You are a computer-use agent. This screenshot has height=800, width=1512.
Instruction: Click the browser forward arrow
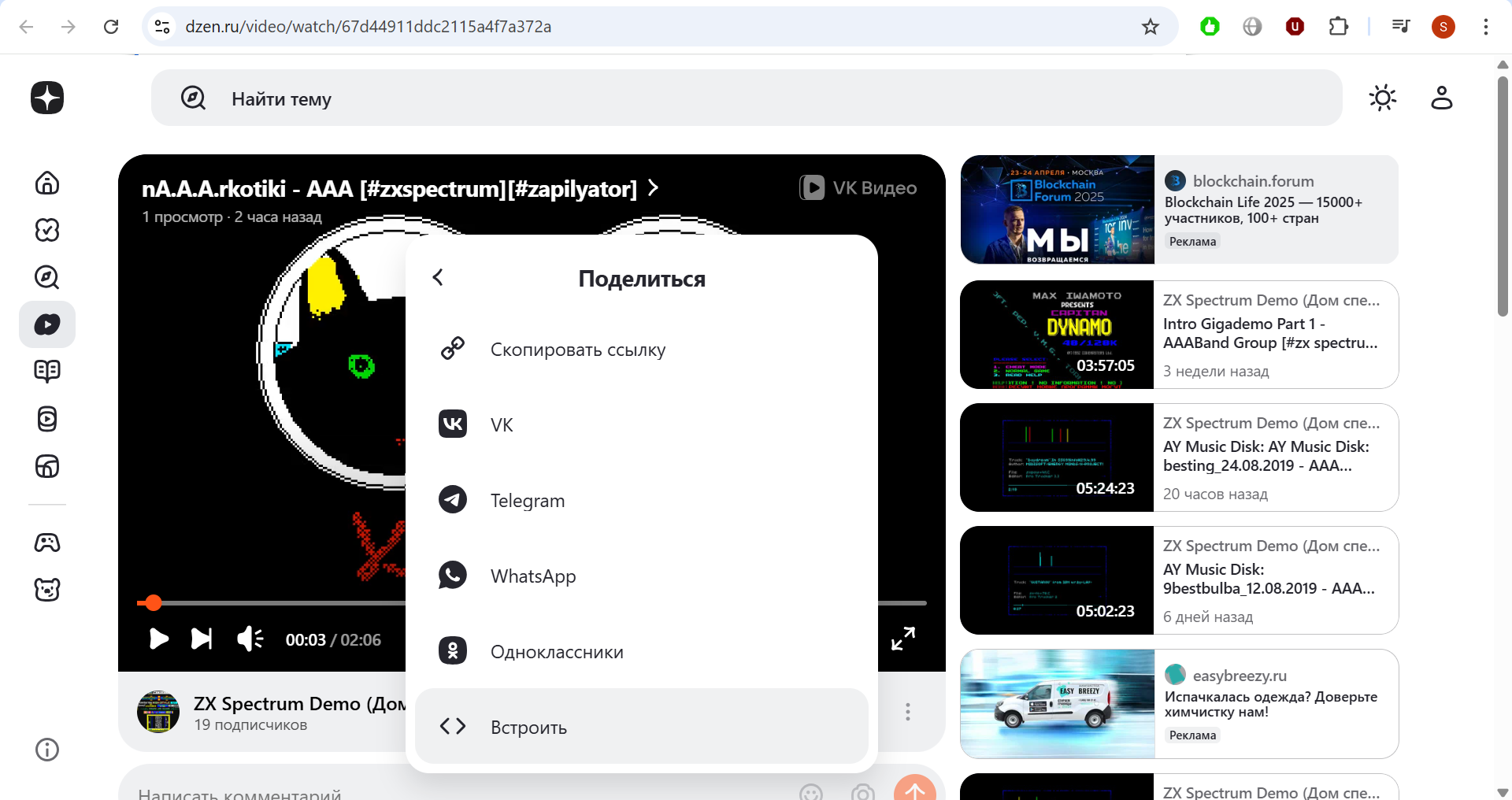69,27
